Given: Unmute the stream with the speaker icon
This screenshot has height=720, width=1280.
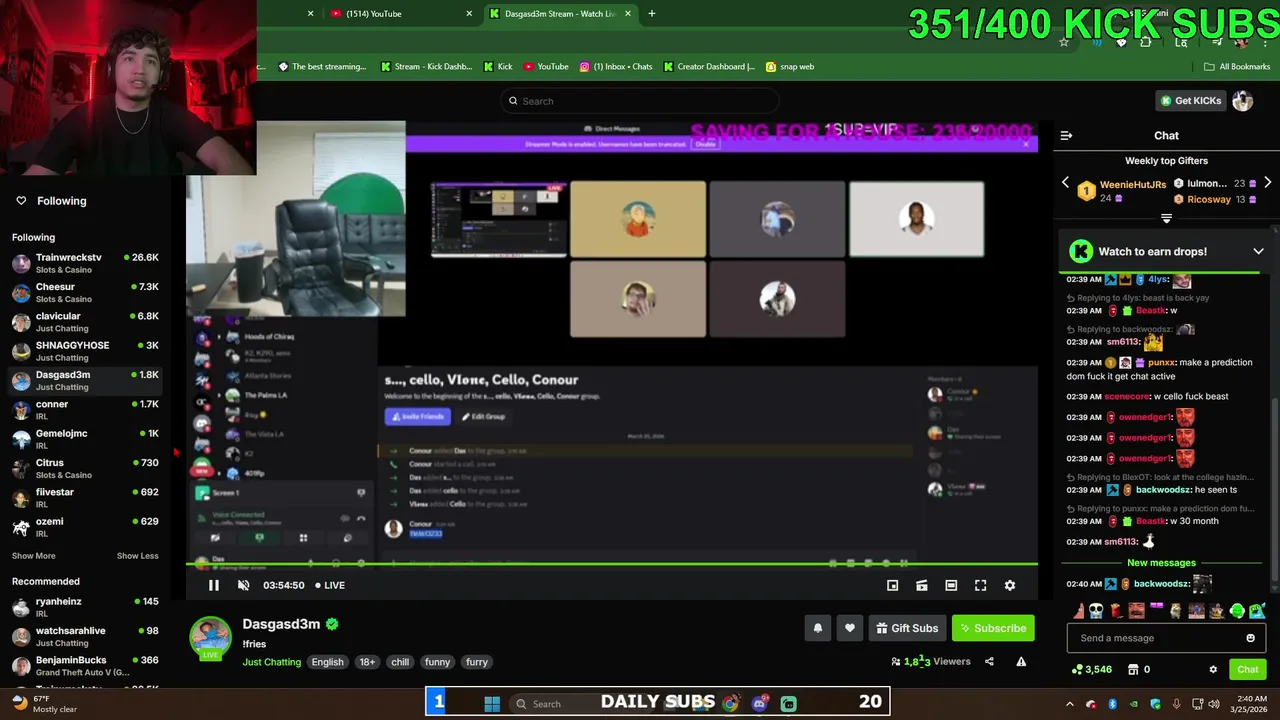Looking at the screenshot, I should coord(243,585).
